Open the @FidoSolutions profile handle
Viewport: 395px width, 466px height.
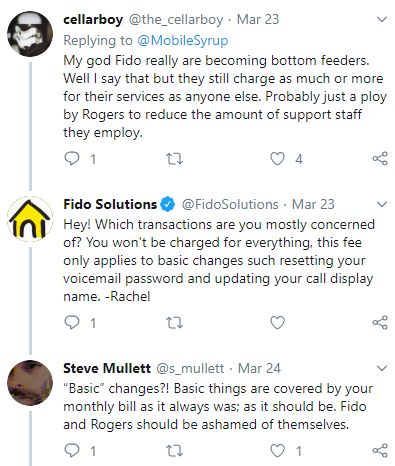tap(230, 204)
